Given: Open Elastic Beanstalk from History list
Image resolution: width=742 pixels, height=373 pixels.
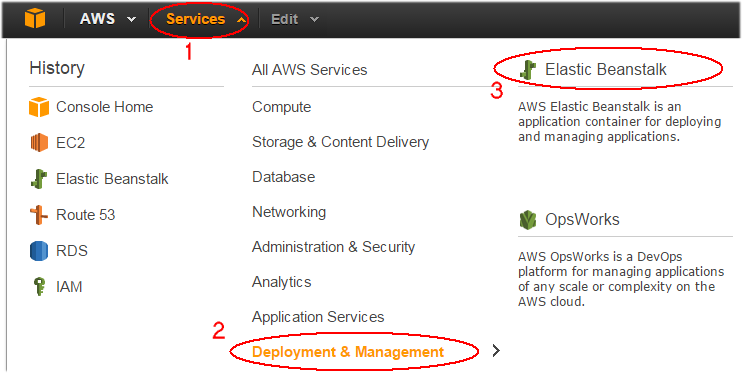Looking at the screenshot, I should click(x=112, y=179).
